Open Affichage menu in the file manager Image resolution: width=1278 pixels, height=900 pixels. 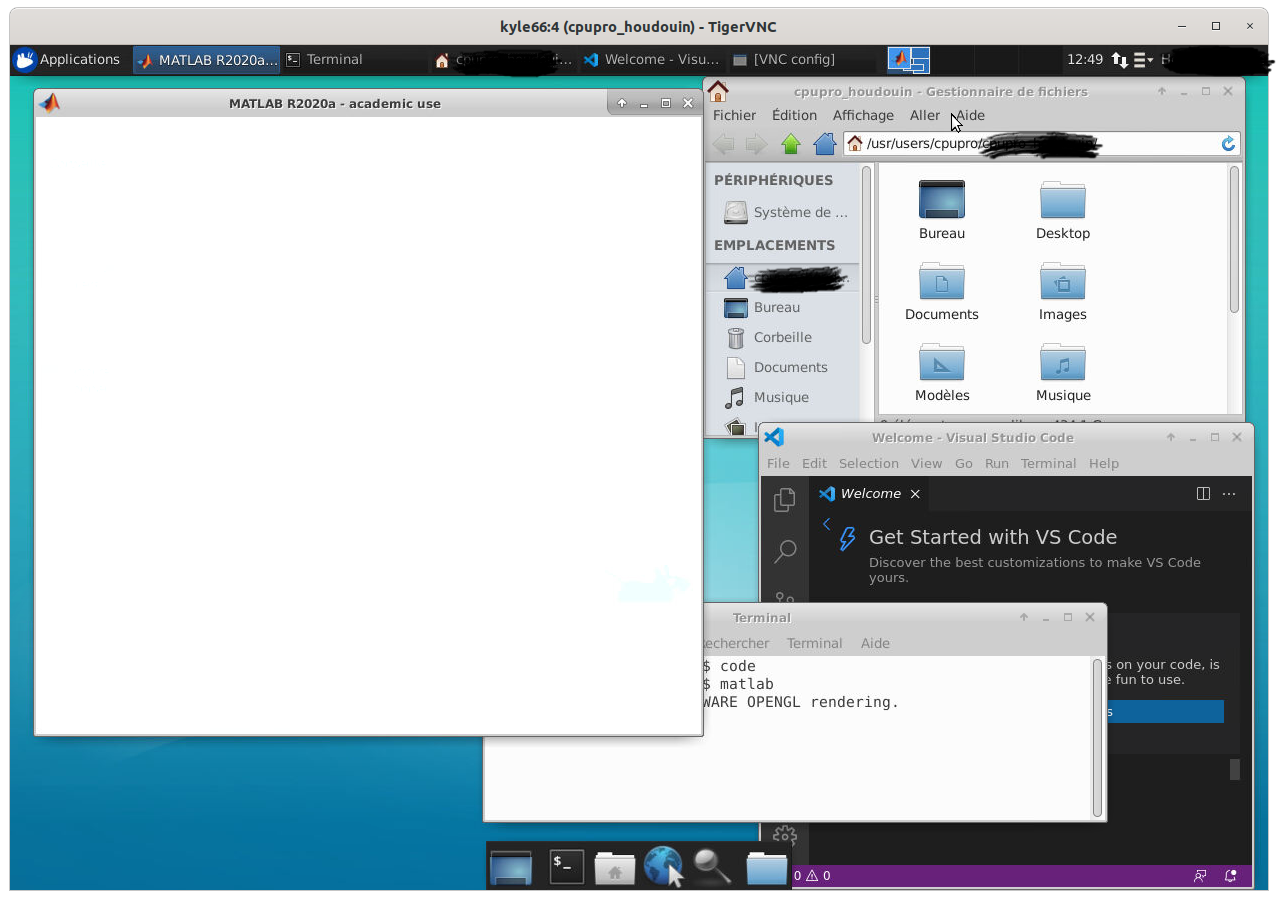(x=863, y=115)
